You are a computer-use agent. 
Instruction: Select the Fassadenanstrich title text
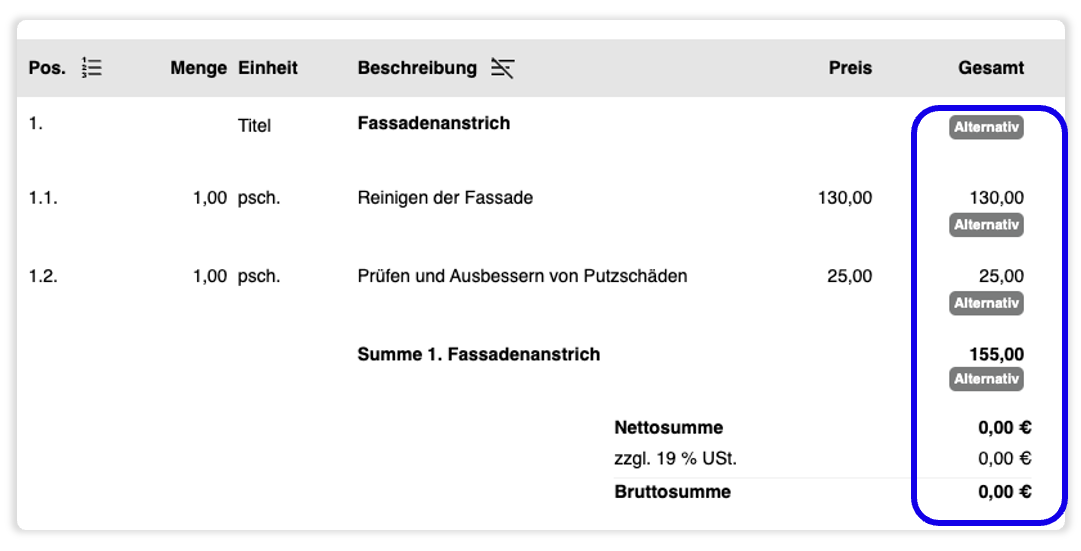pos(434,123)
